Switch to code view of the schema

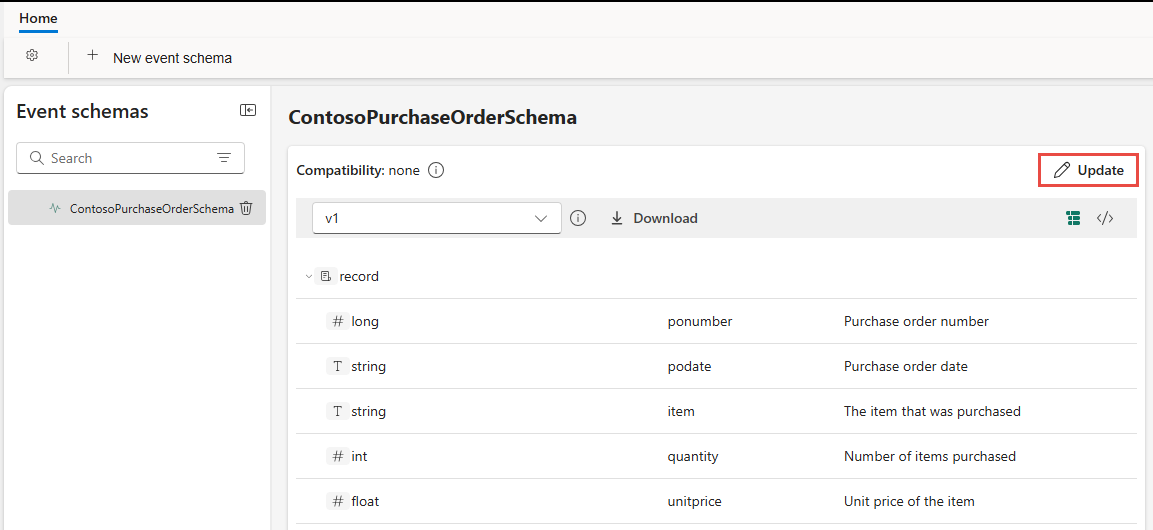pos(1104,218)
